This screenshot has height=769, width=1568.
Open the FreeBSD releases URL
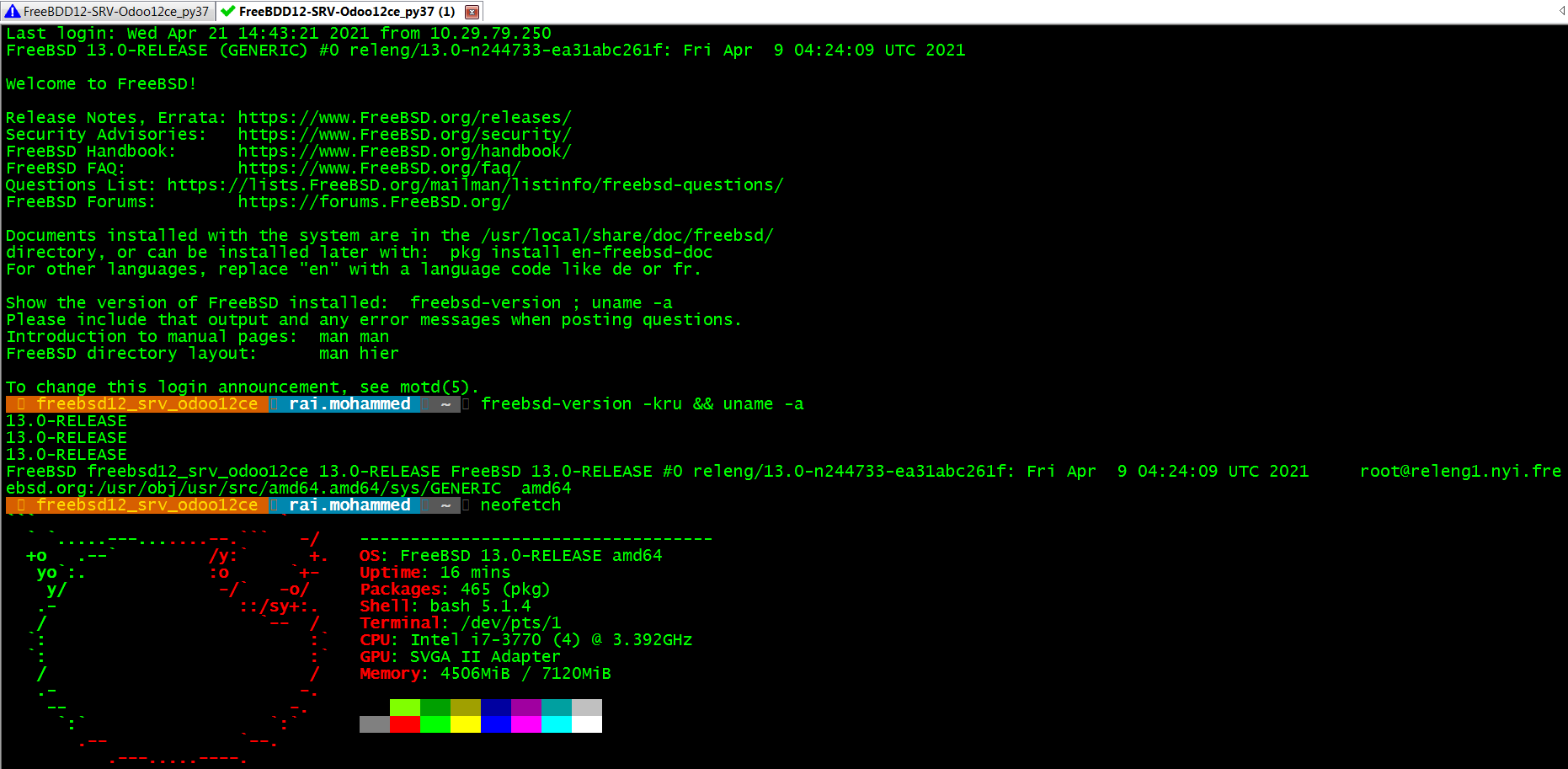coord(404,118)
